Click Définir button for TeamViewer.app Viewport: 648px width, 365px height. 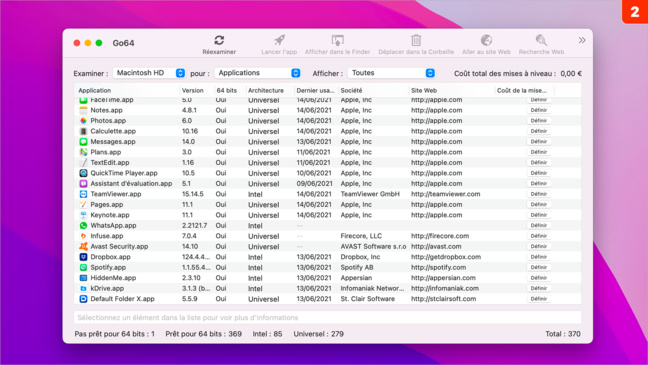(539, 194)
